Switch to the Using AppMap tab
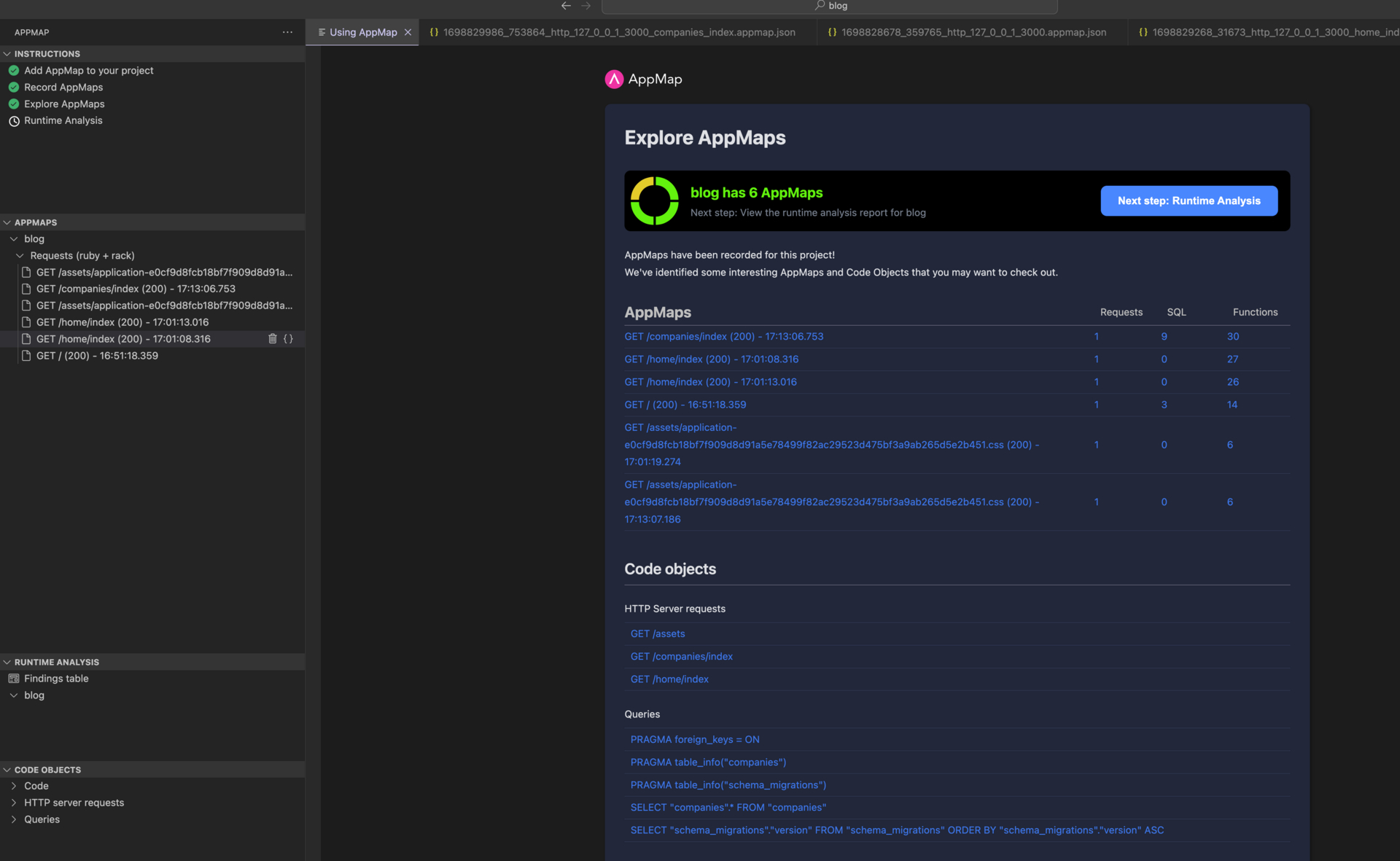1400x861 pixels. tap(362, 32)
